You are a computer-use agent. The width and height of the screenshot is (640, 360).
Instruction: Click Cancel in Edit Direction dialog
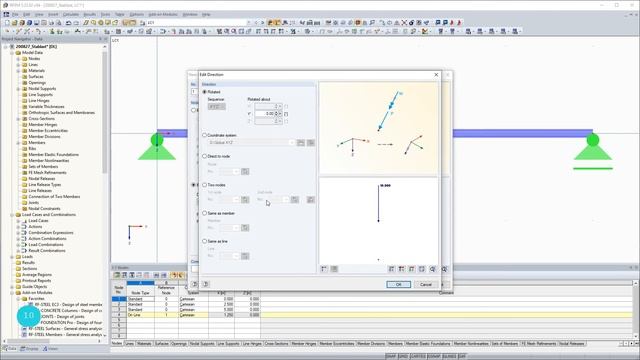(x=426, y=284)
